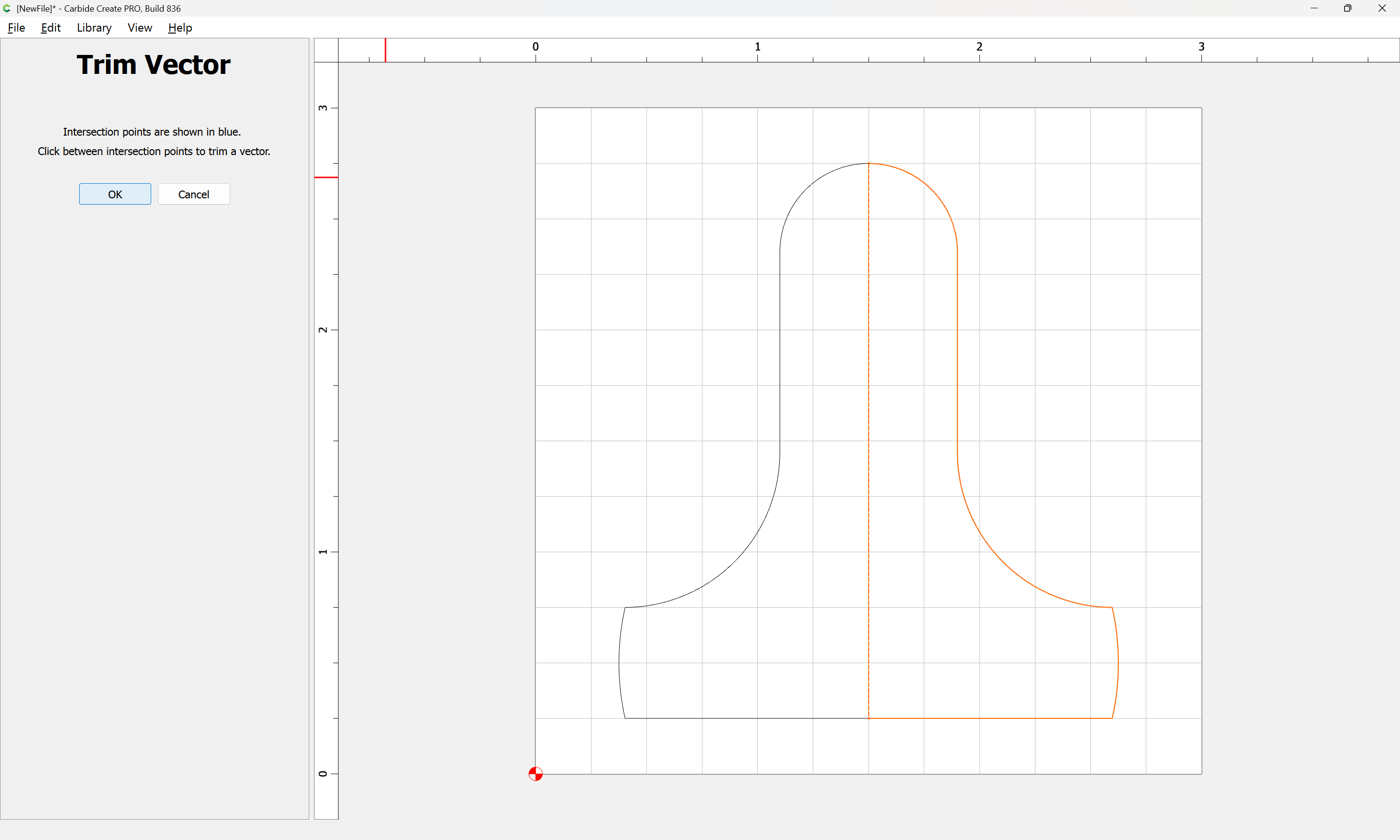Open the Edit menu
1400x840 pixels.
click(51, 28)
